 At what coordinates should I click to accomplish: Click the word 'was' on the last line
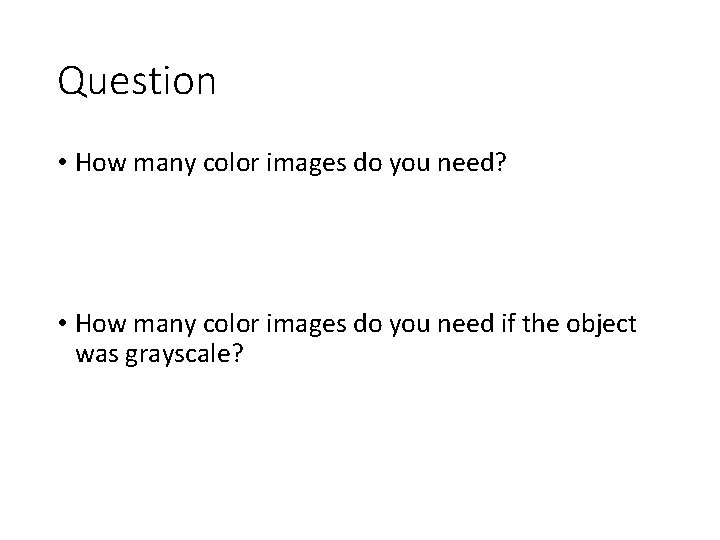(97, 354)
